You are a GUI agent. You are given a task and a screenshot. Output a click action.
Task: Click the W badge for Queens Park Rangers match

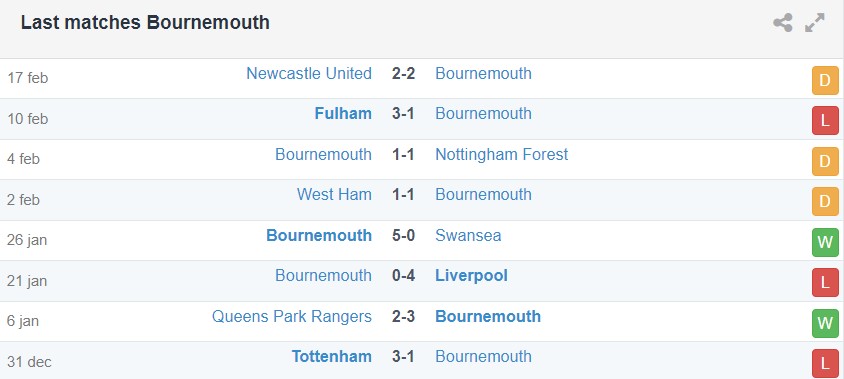pos(825,323)
